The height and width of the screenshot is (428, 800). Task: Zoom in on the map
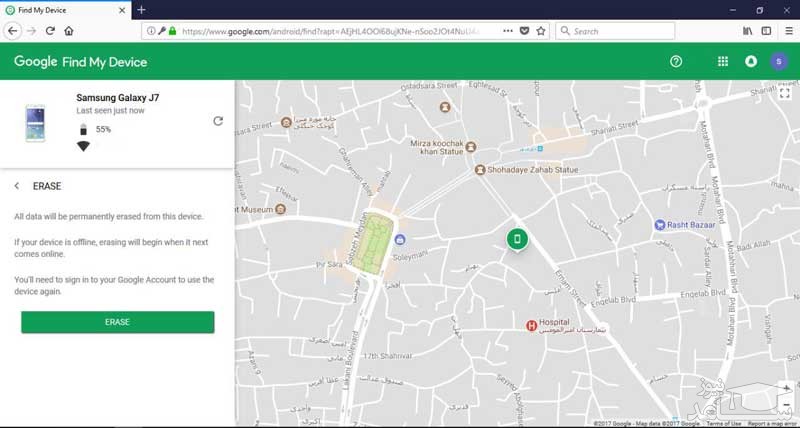coord(786,387)
